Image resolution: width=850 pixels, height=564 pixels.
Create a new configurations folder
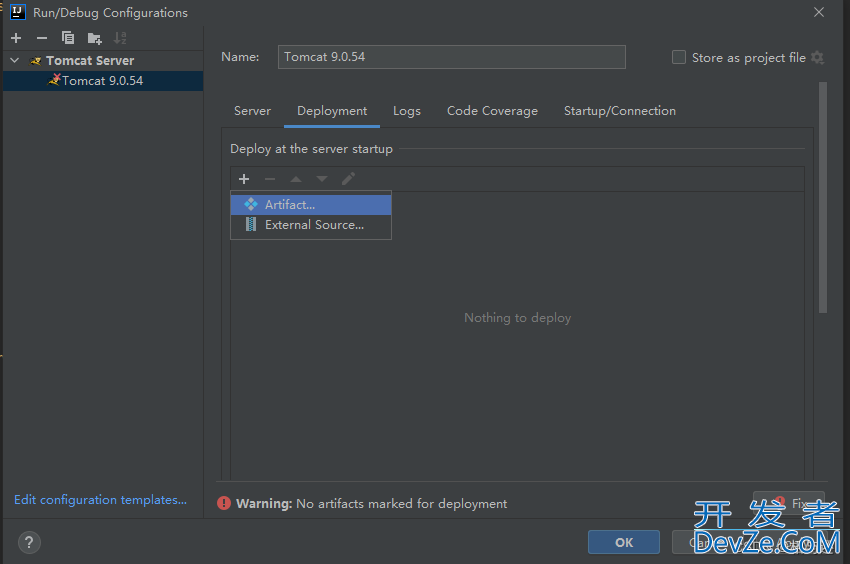click(94, 38)
